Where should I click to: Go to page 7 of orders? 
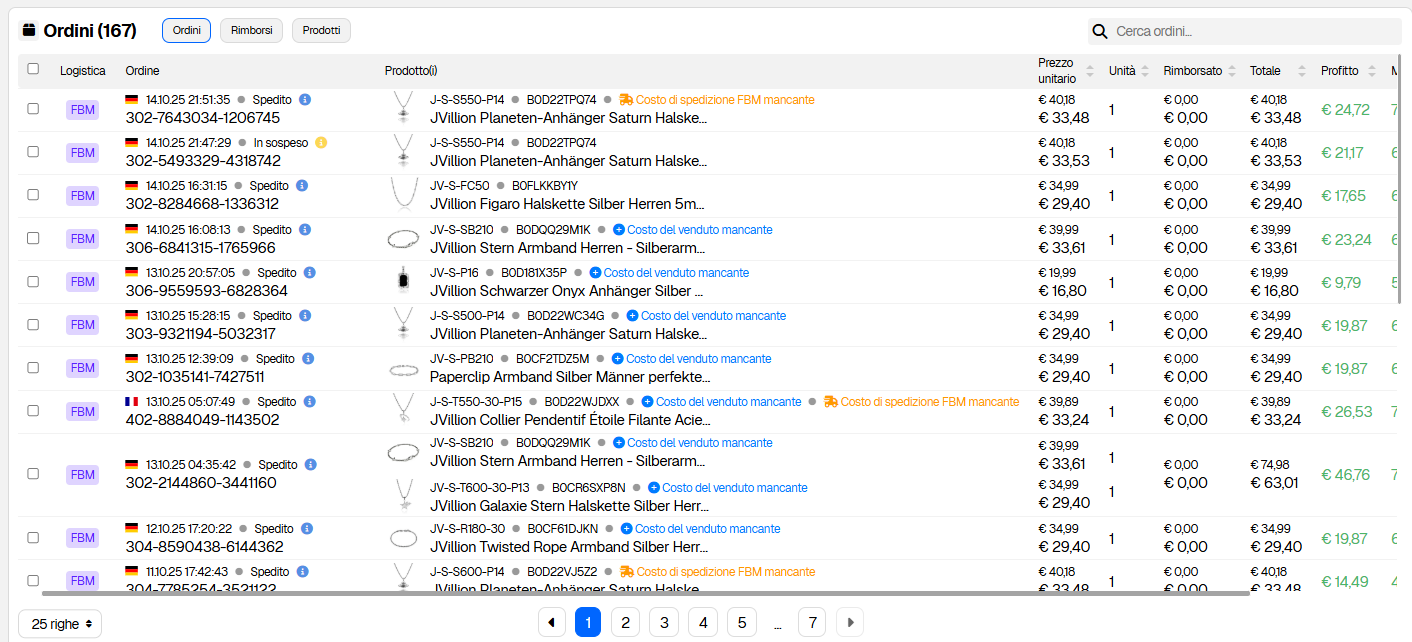[x=812, y=623]
